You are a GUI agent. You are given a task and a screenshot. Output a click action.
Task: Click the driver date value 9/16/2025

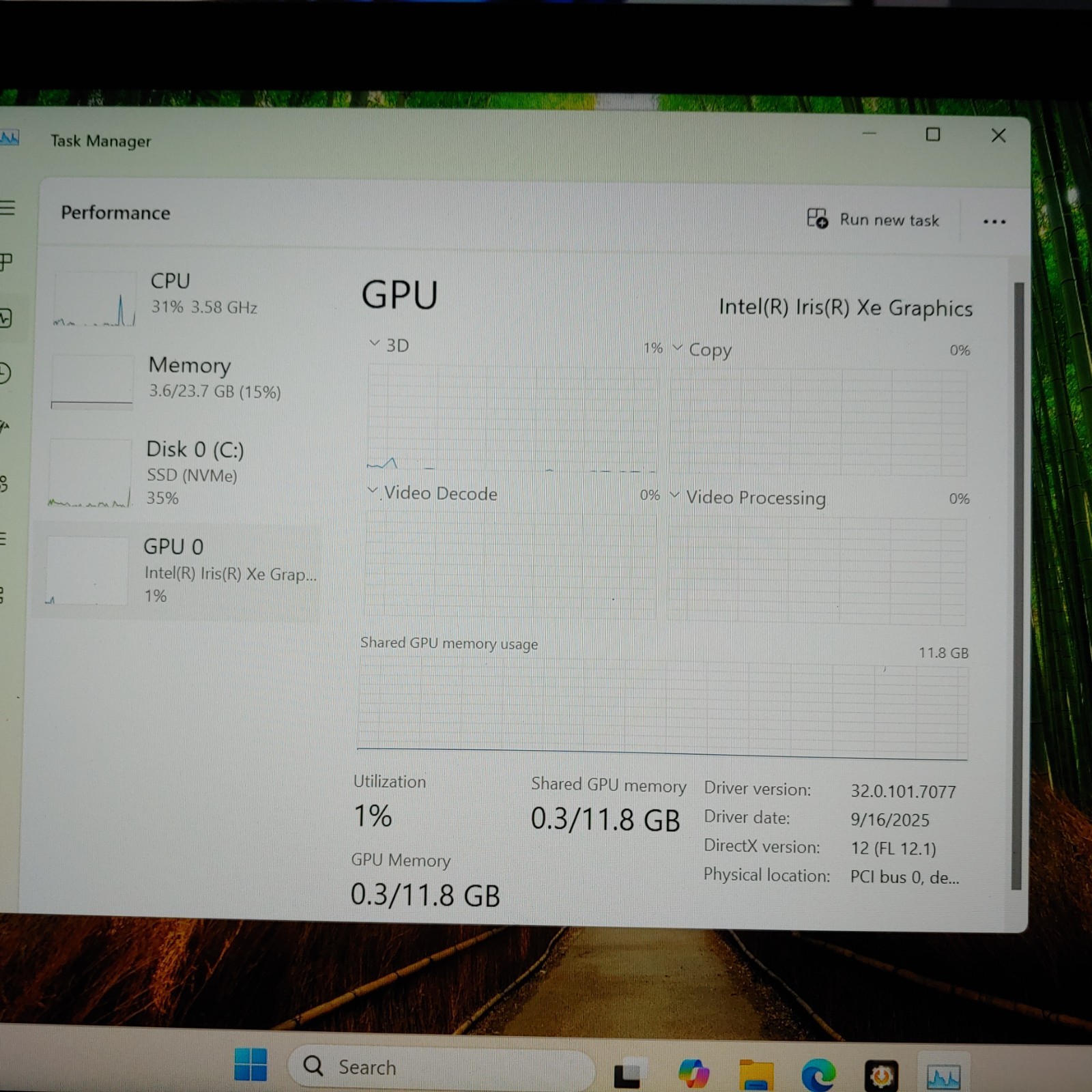coord(890,820)
